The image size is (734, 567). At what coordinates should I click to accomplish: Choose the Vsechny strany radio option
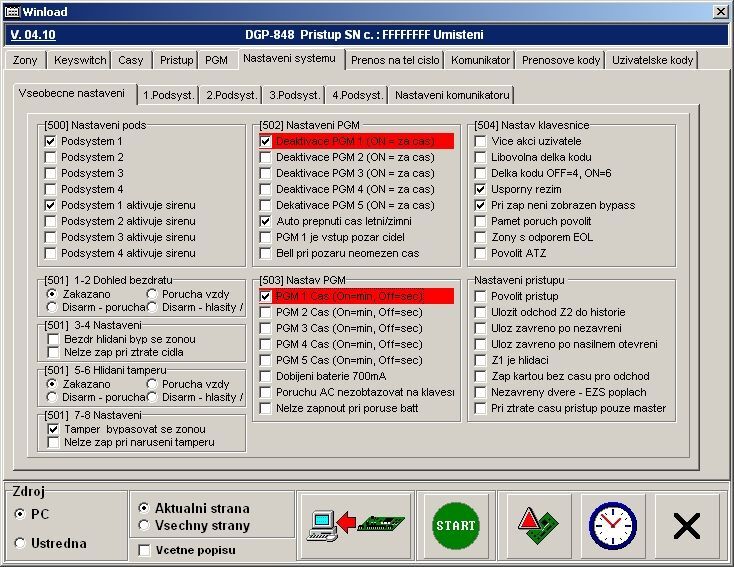tap(144, 525)
